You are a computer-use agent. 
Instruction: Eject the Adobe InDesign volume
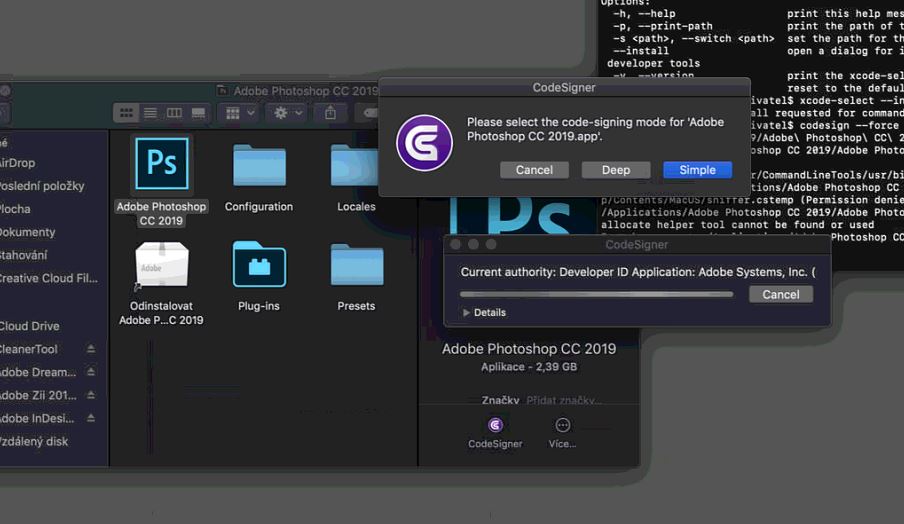tap(91, 418)
